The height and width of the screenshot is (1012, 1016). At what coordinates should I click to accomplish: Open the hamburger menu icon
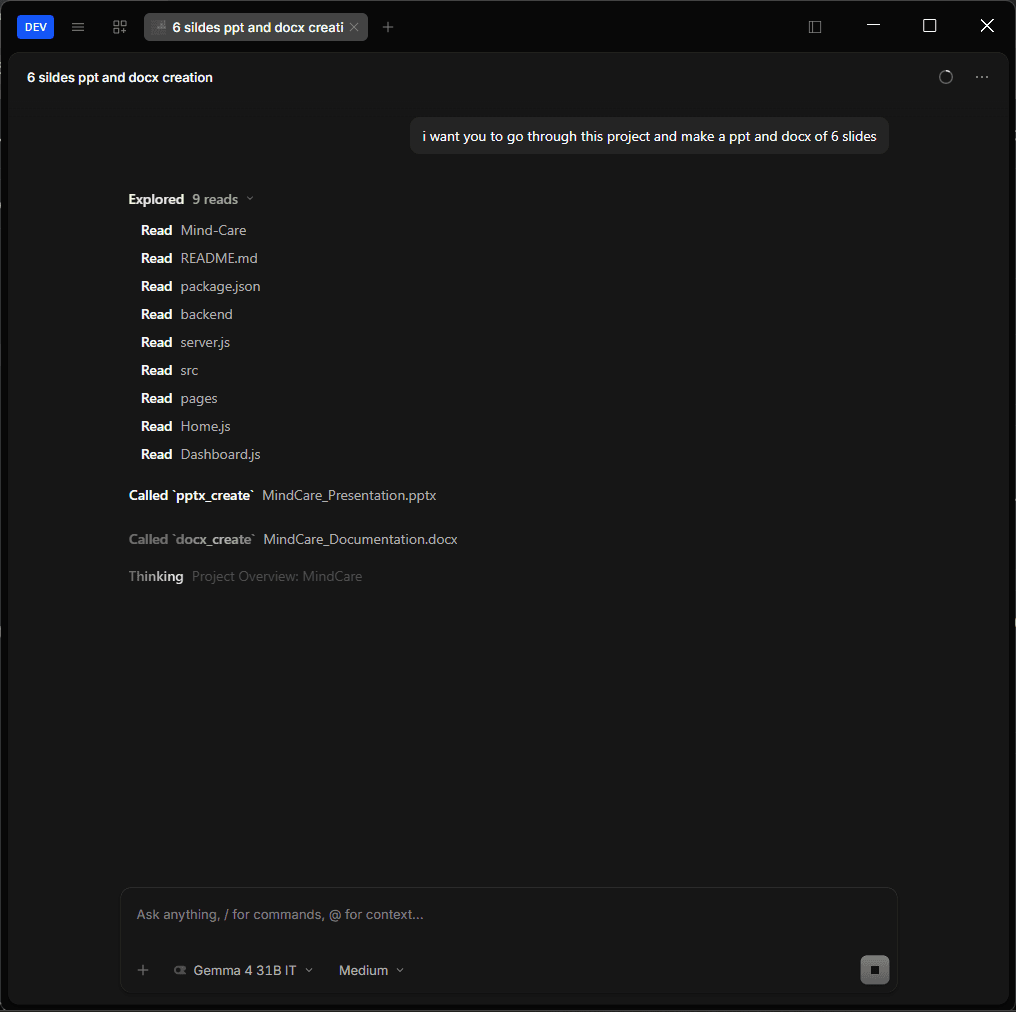click(78, 27)
